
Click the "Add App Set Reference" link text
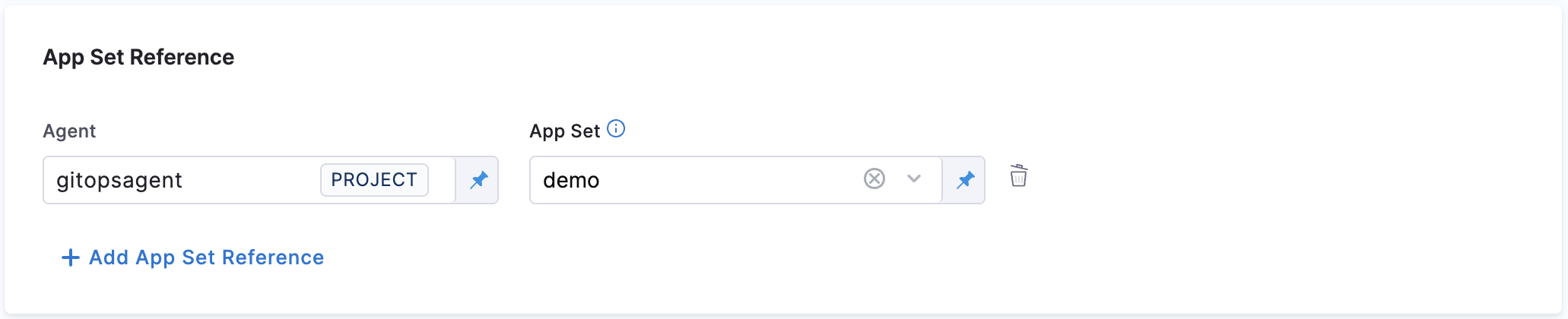point(206,257)
